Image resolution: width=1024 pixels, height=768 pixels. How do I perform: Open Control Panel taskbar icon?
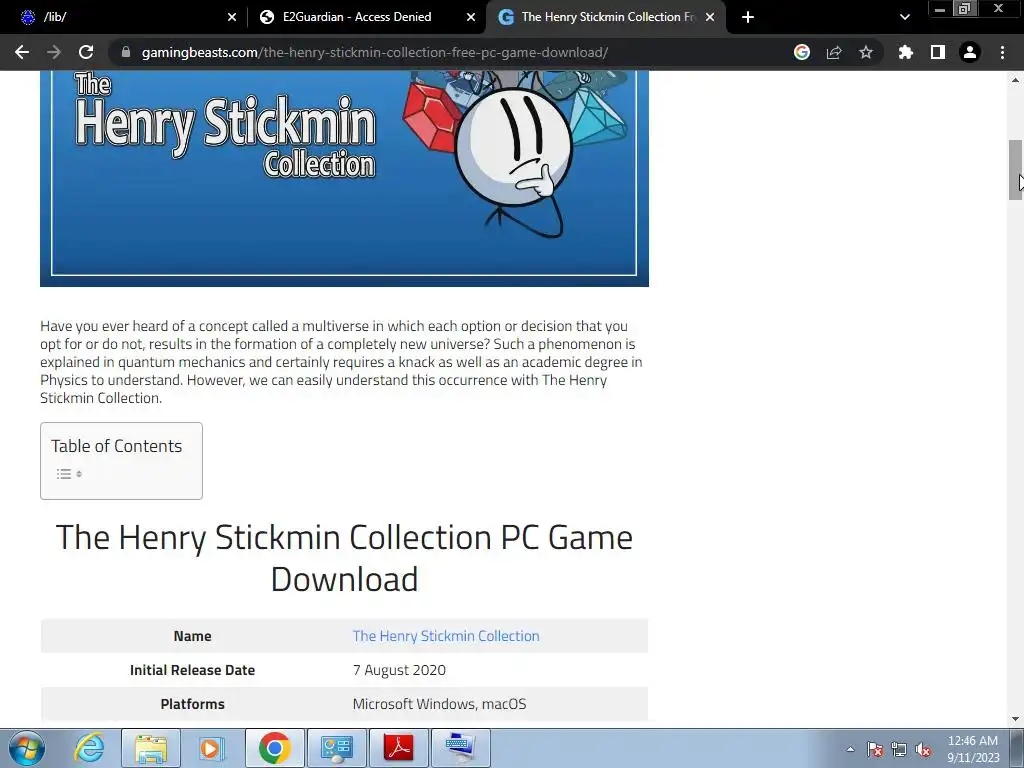(x=337, y=748)
